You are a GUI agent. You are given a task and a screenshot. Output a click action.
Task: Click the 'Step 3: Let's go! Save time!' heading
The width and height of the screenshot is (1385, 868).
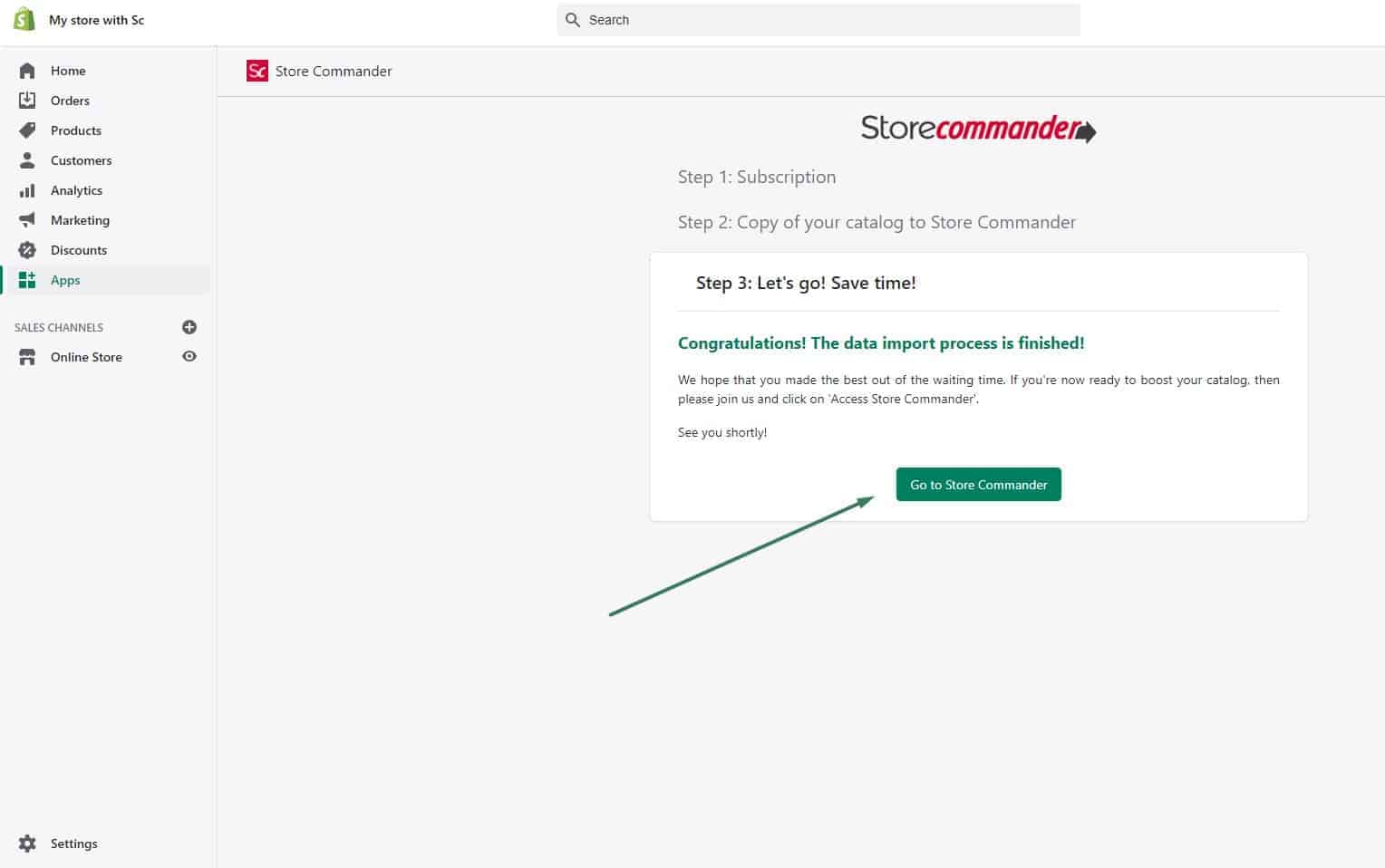(806, 284)
